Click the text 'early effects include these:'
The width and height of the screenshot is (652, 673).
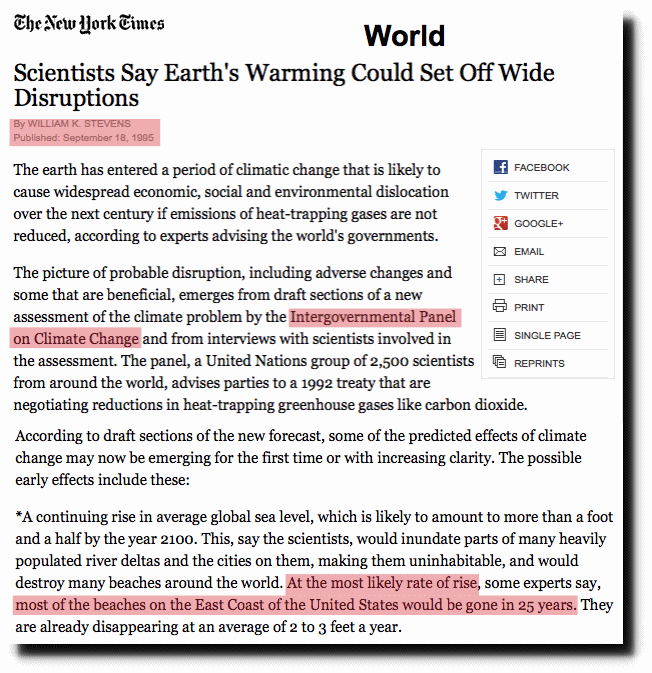[x=102, y=480]
